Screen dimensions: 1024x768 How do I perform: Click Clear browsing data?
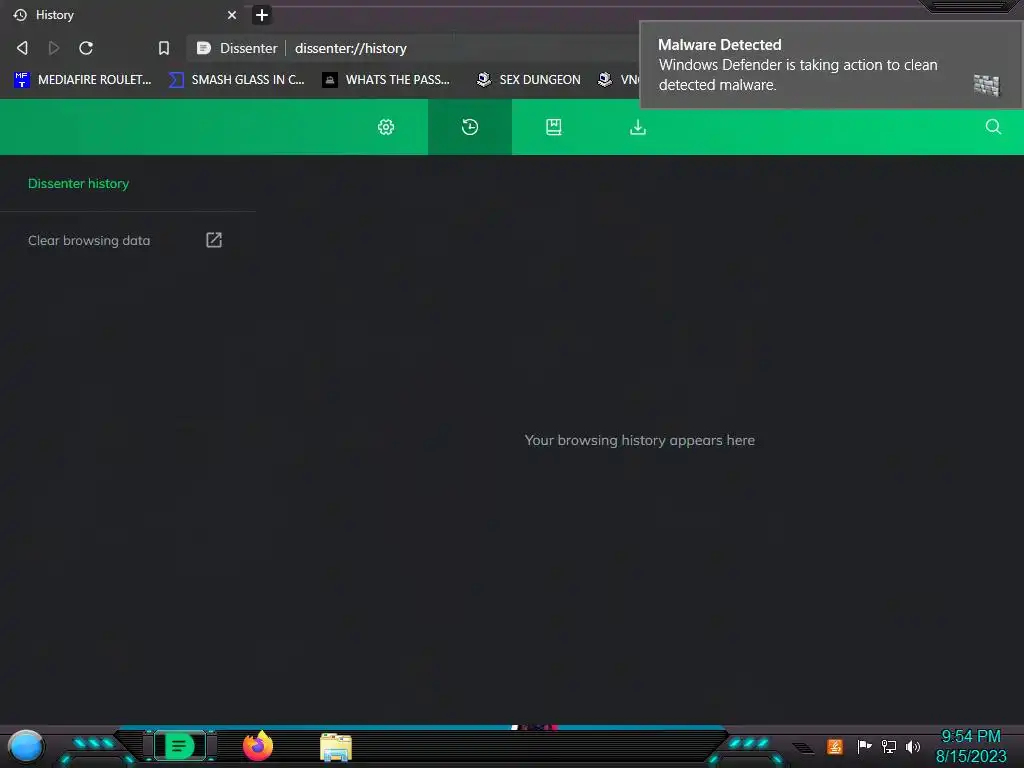coord(89,240)
